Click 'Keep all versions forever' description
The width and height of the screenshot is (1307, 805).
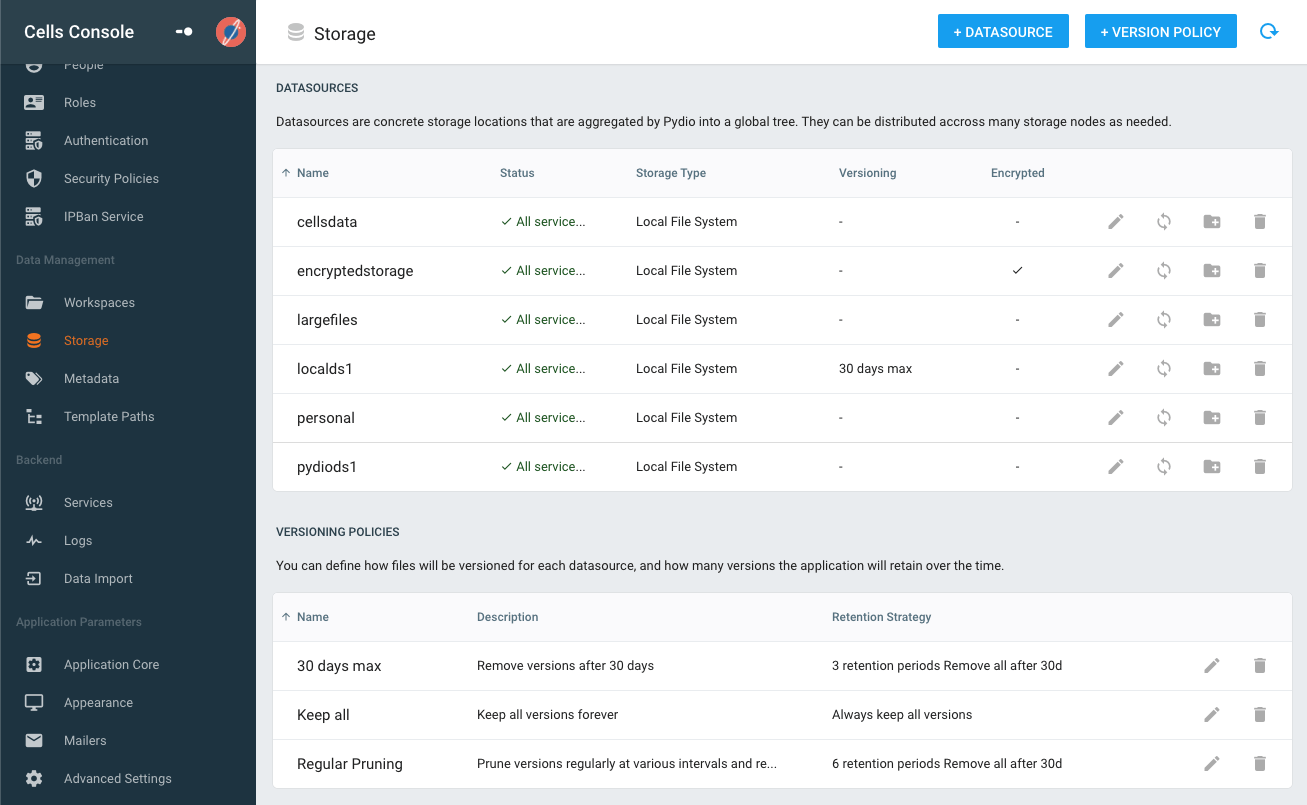point(548,715)
